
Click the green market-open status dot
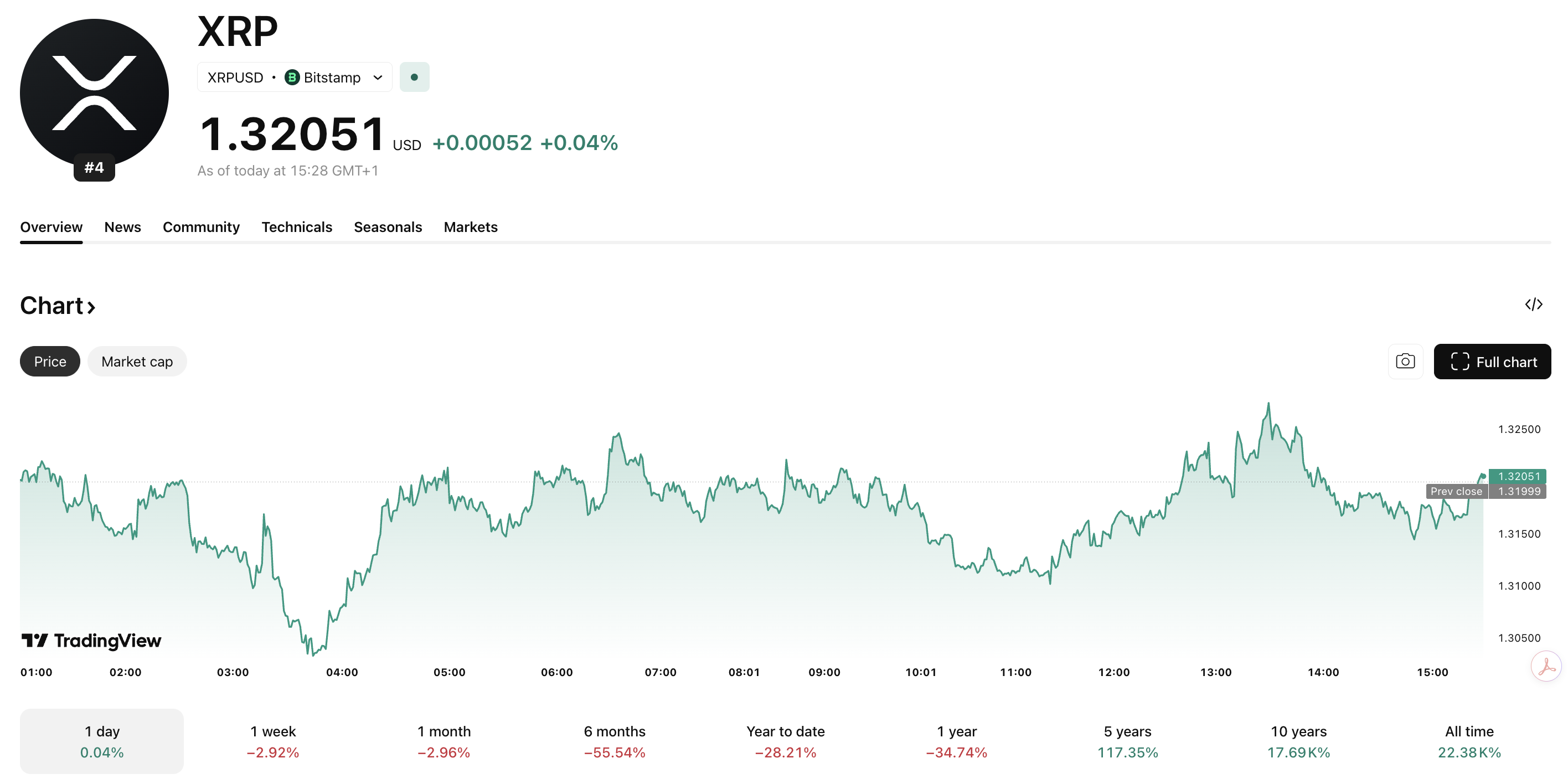(x=415, y=77)
